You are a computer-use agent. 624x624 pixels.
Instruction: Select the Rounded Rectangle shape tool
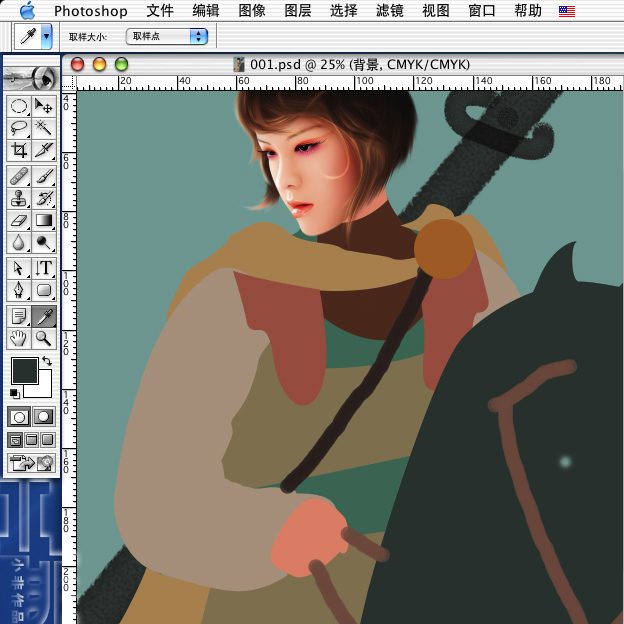pyautogui.click(x=43, y=290)
